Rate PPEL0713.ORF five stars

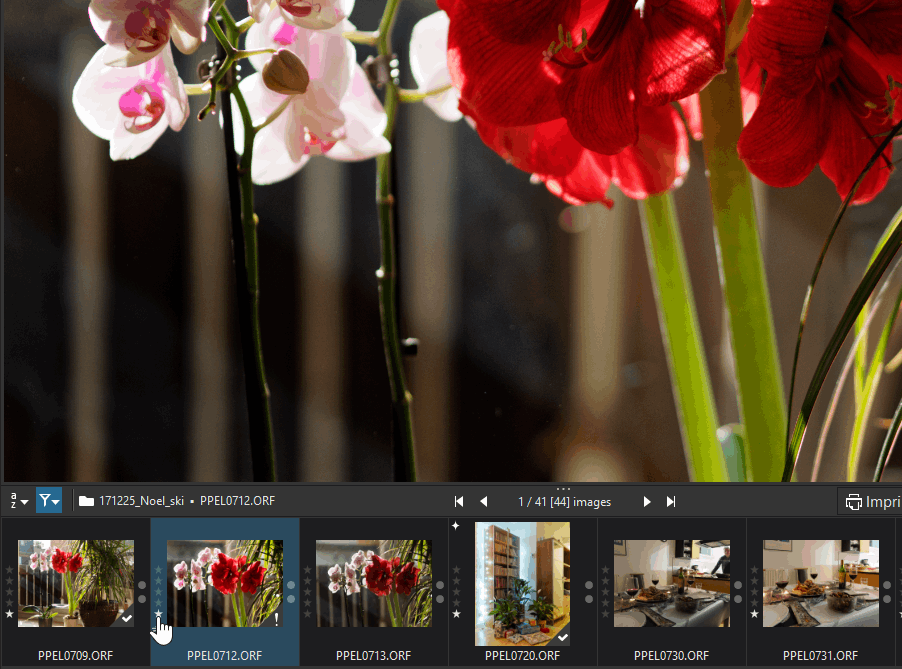tap(307, 570)
